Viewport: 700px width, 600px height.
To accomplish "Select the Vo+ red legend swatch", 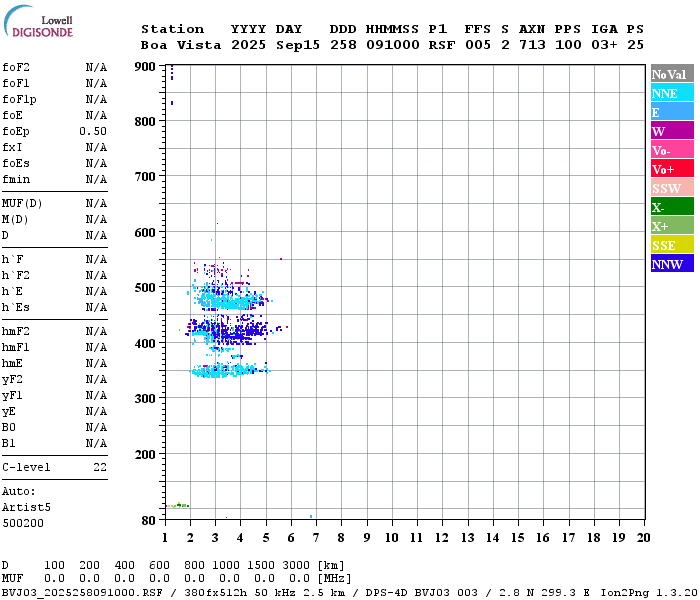I will [x=671, y=169].
